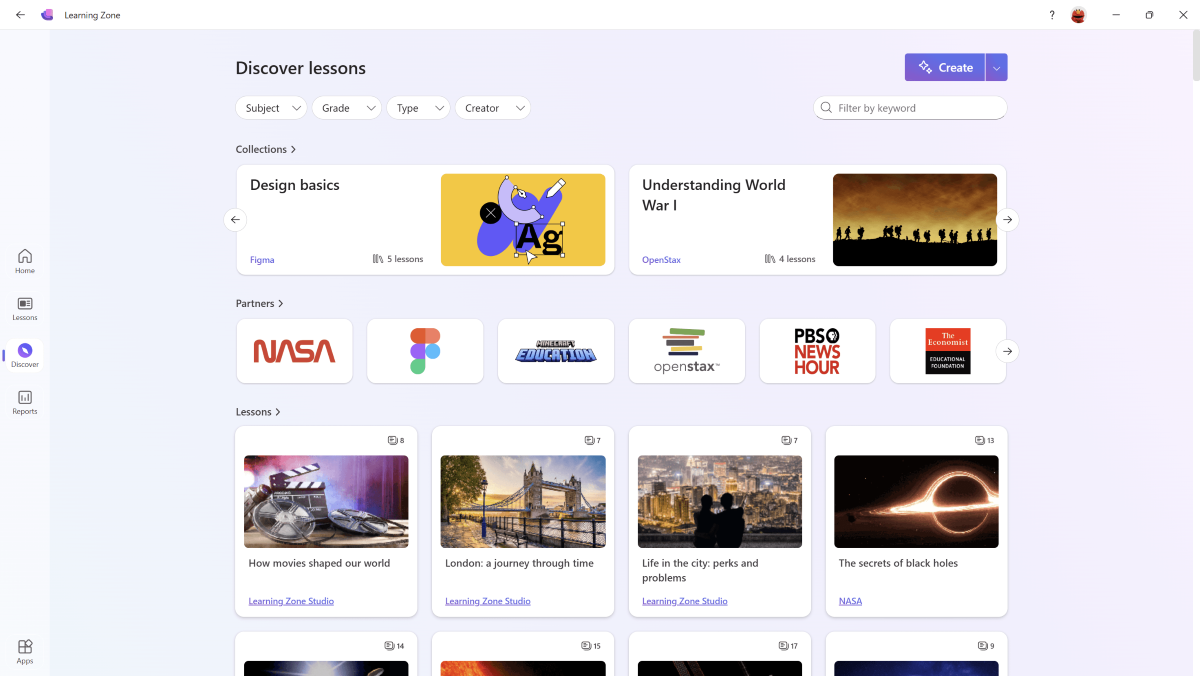The width and height of the screenshot is (1200, 676).
Task: Select Discover in the sidebar
Action: pyautogui.click(x=25, y=355)
